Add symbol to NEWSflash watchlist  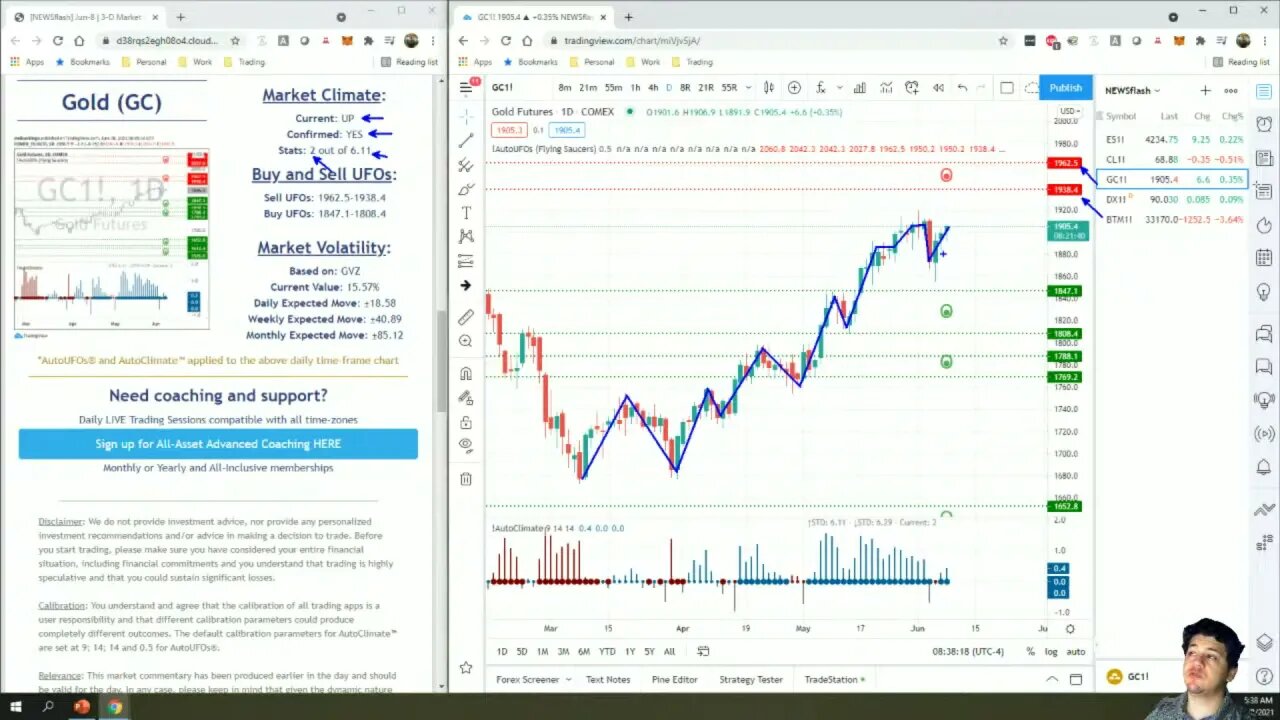pyautogui.click(x=1205, y=91)
